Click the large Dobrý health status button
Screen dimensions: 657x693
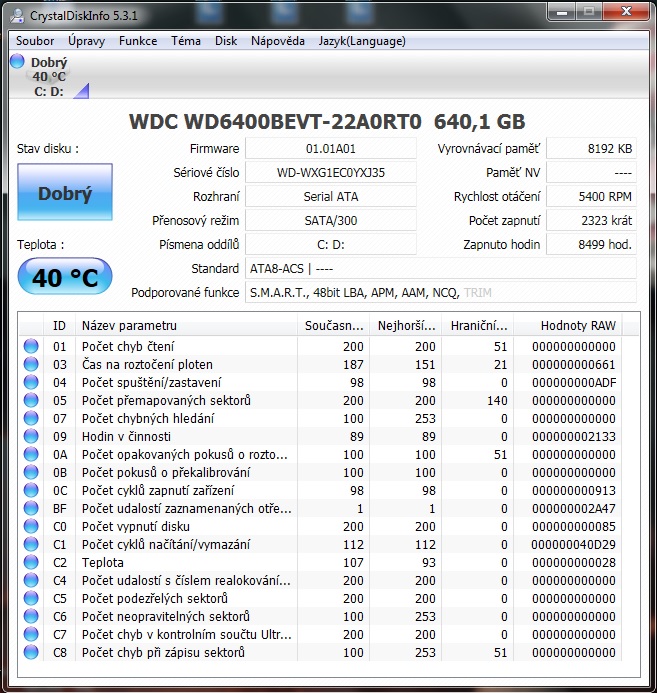(x=65, y=192)
